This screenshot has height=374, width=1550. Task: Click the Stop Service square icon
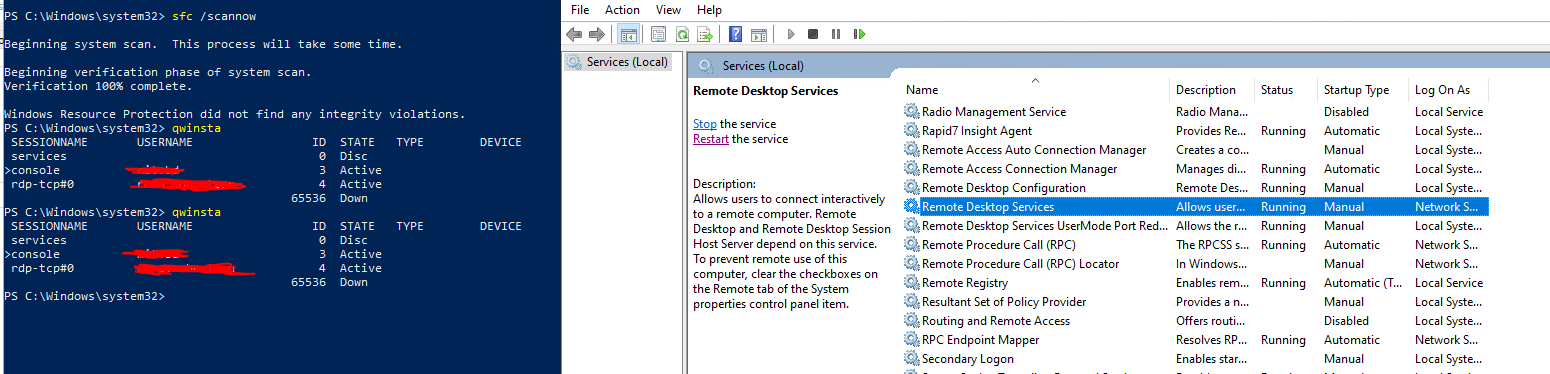[x=813, y=34]
